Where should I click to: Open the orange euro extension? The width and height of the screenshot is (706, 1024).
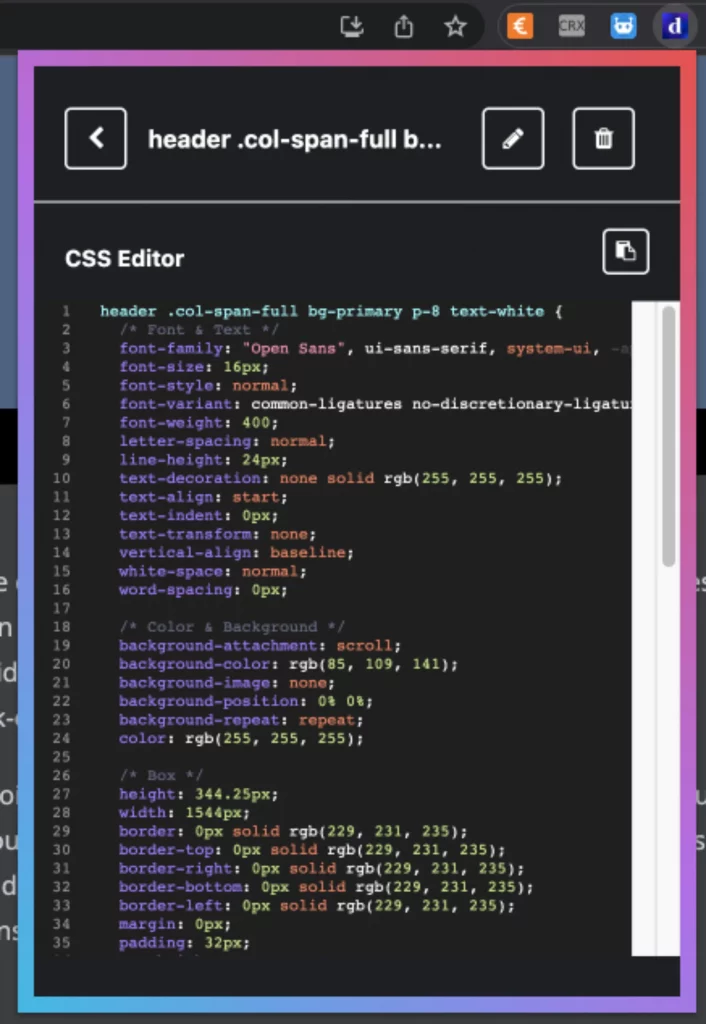520,26
